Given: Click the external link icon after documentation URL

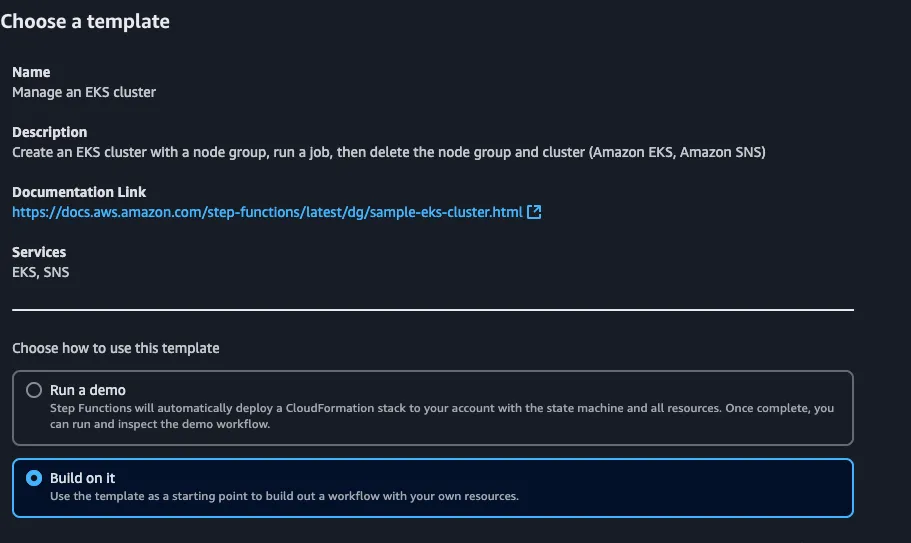Looking at the screenshot, I should point(534,212).
